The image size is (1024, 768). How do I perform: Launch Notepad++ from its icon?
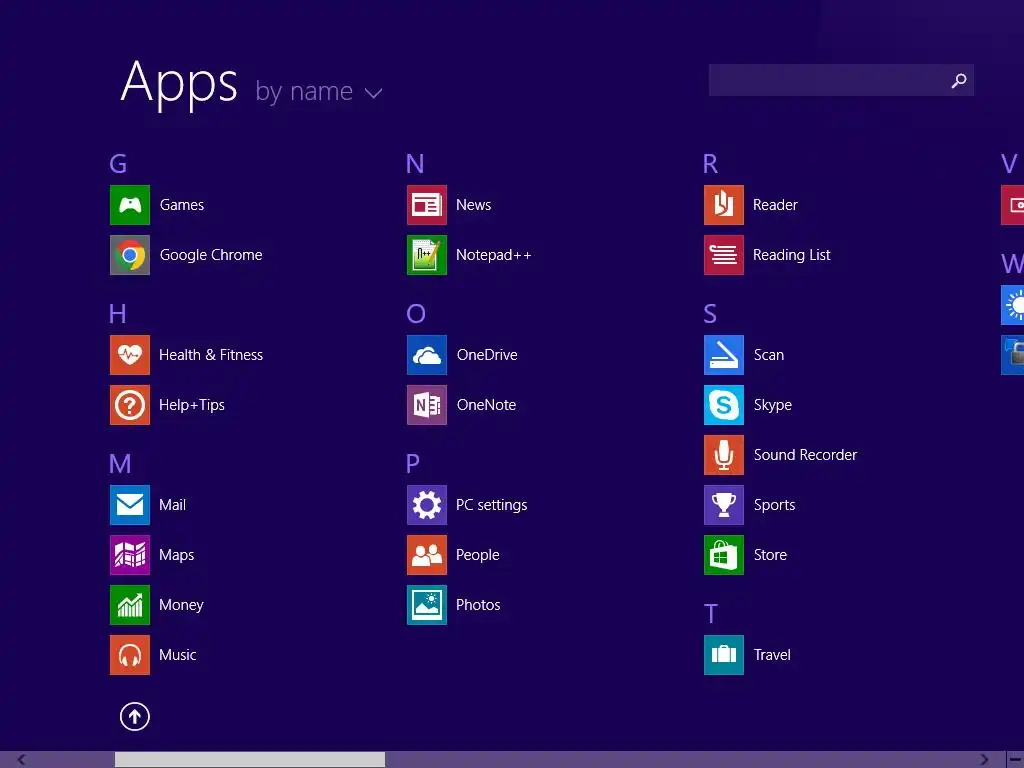click(x=426, y=255)
